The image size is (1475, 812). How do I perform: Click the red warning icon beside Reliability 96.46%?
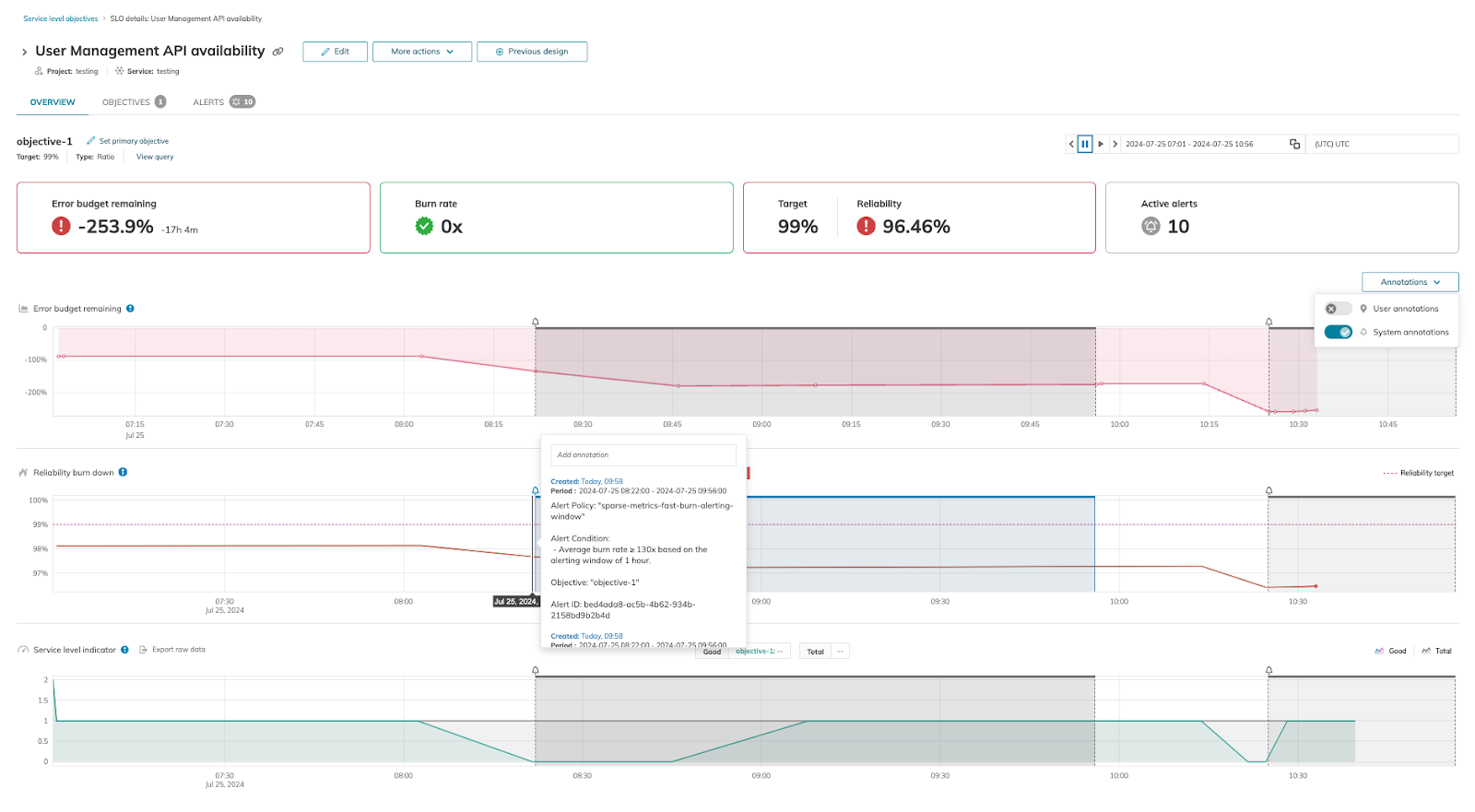866,226
